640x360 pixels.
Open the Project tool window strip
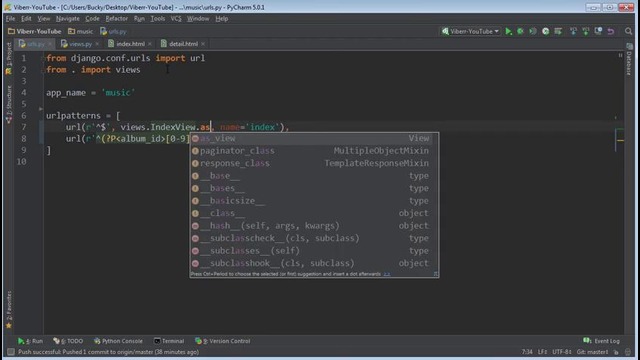(9, 59)
